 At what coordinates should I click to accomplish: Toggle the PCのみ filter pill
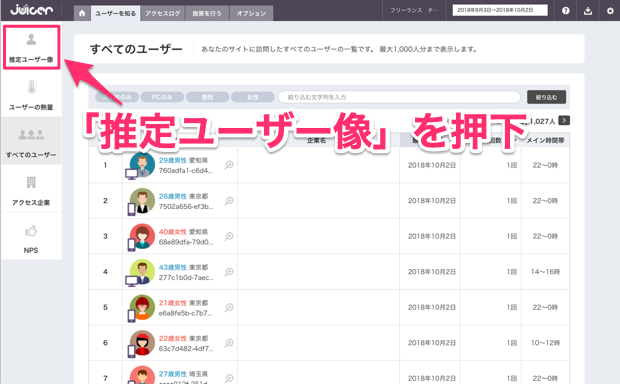tap(162, 97)
